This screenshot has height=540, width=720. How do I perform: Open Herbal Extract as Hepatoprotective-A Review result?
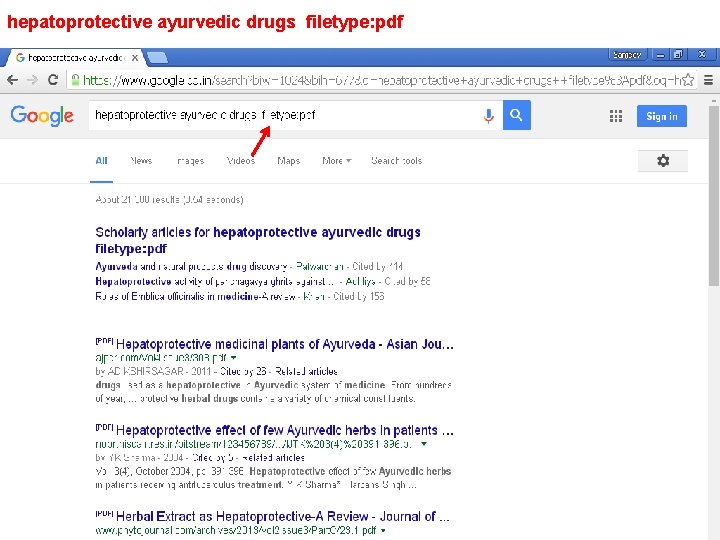282,517
